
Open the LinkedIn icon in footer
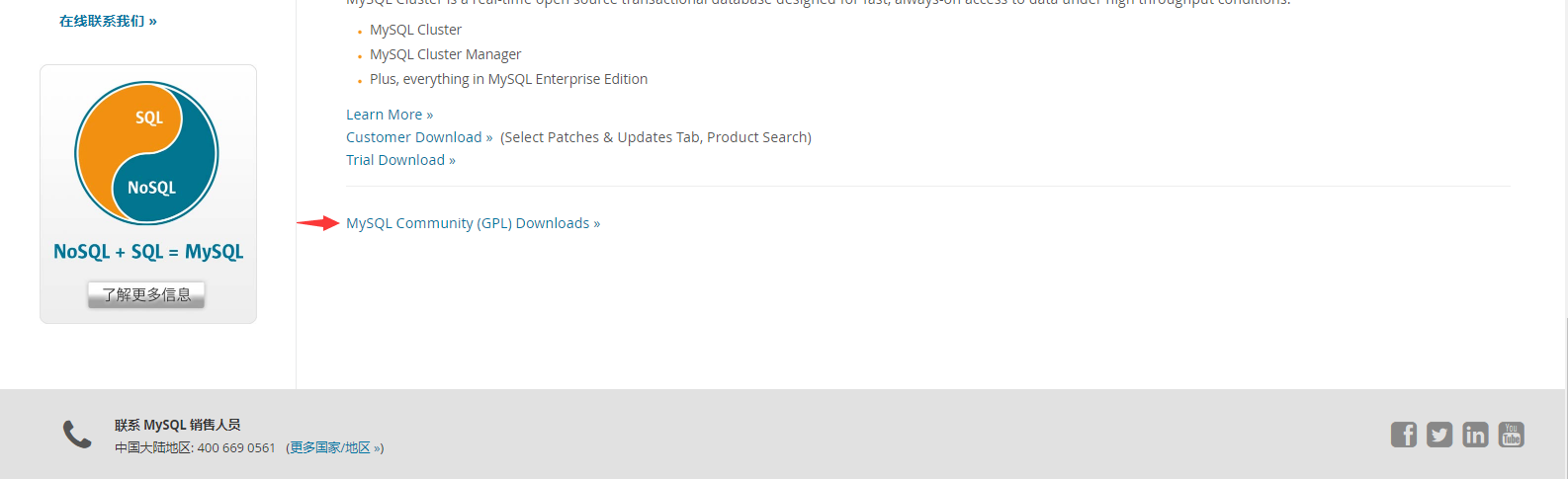click(1475, 435)
